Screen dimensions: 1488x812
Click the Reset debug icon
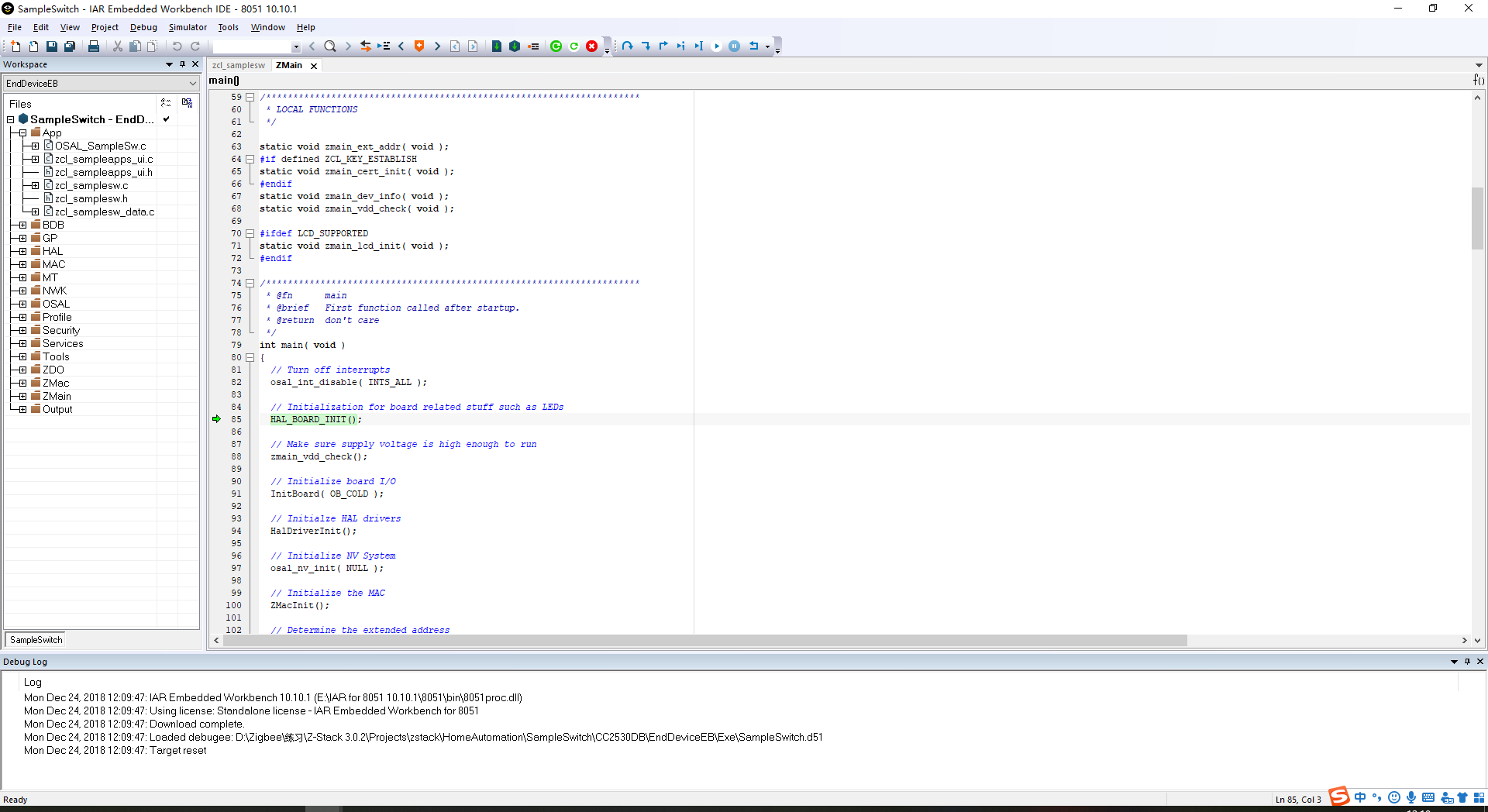pos(753,46)
